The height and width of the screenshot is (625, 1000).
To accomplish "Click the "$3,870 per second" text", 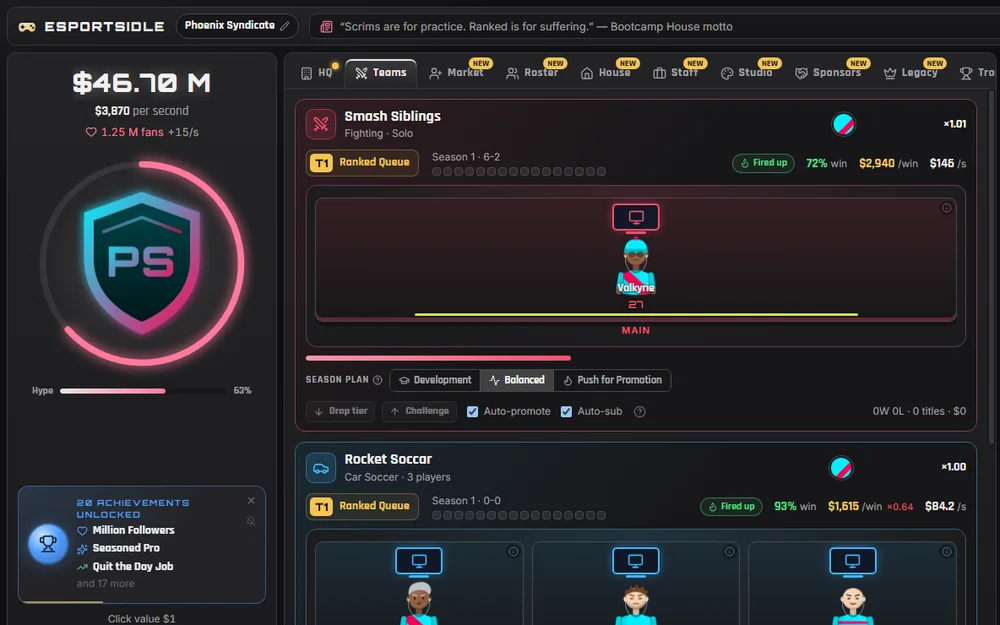I will tap(142, 111).
